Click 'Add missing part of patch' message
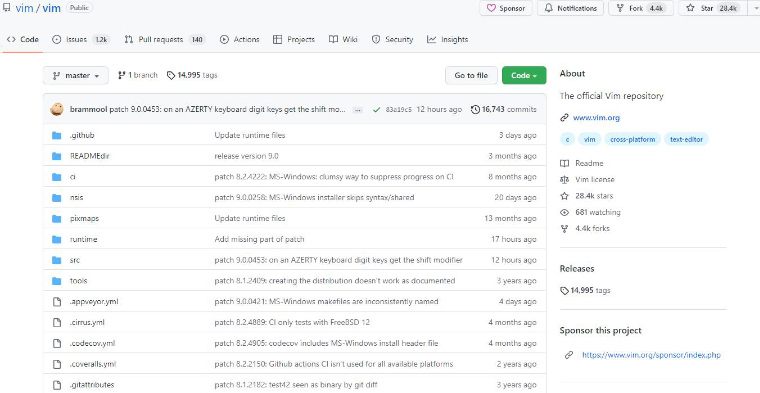The image size is (760, 393). click(259, 239)
